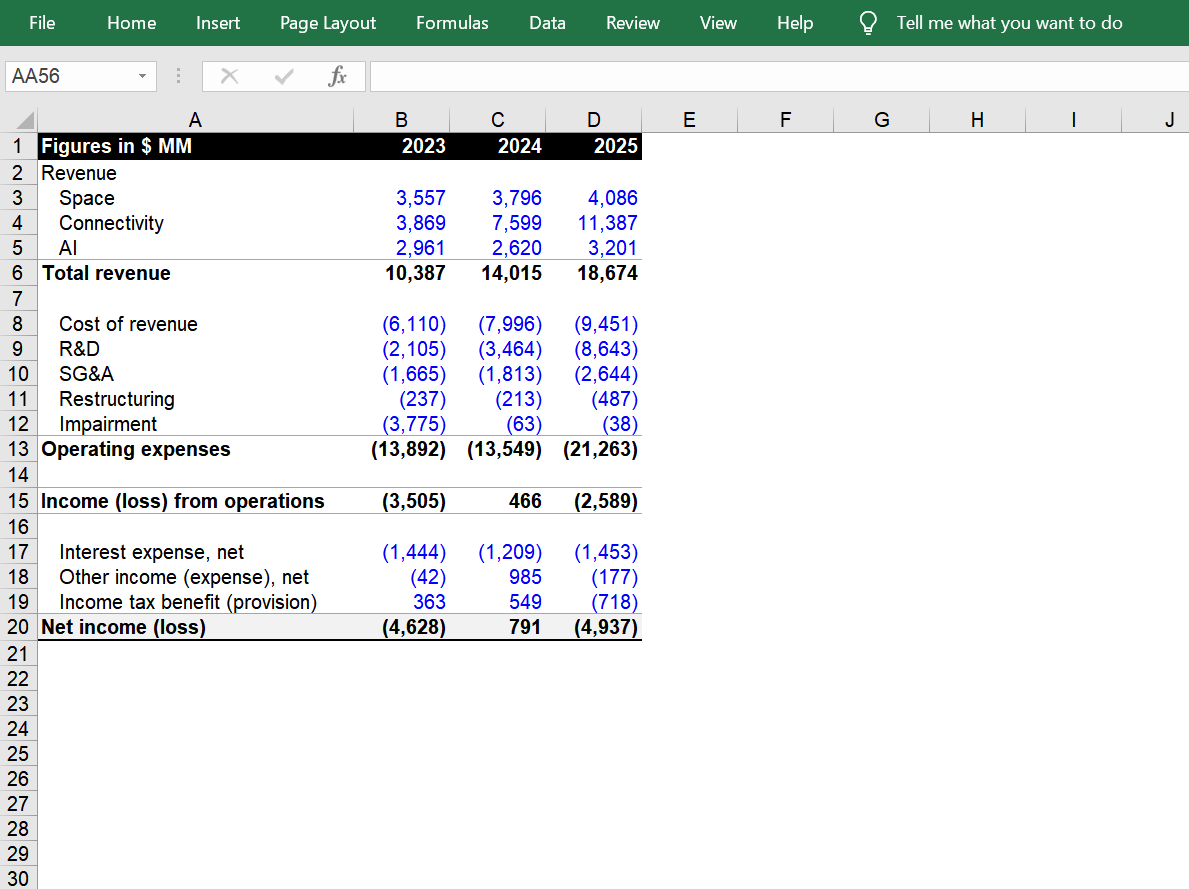The image size is (1189, 889).
Task: Open the Formulas ribbon tab
Action: 452,23
